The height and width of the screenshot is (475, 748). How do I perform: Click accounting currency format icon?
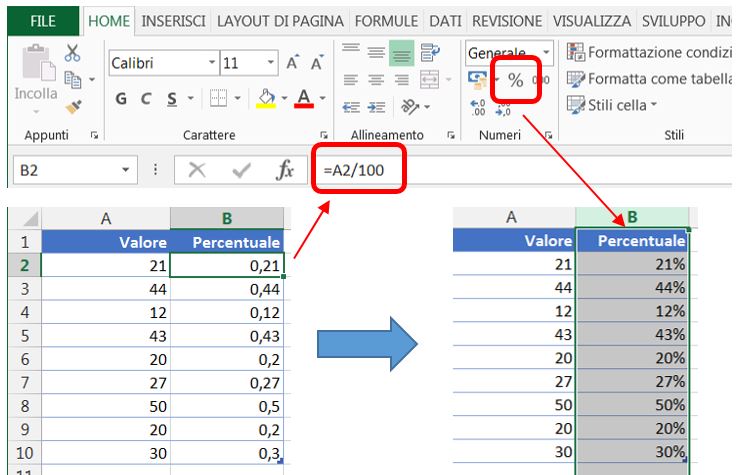tap(477, 80)
